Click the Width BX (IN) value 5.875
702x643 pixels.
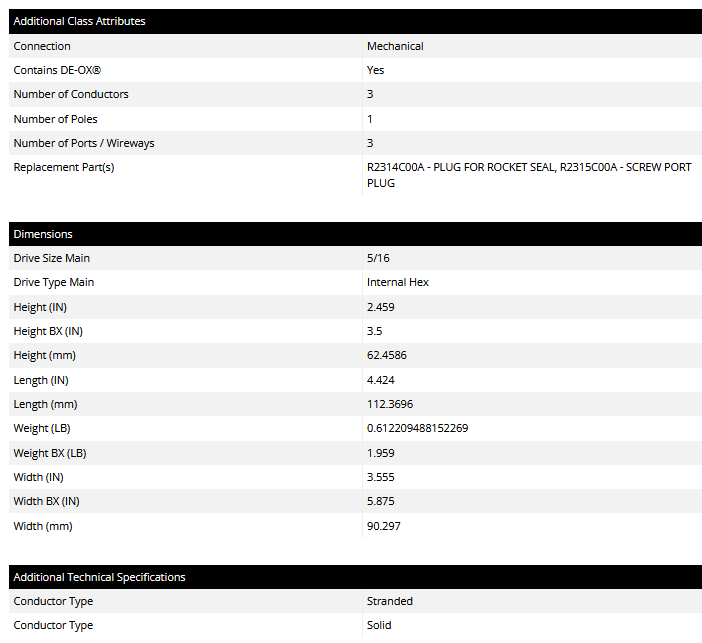click(x=381, y=501)
